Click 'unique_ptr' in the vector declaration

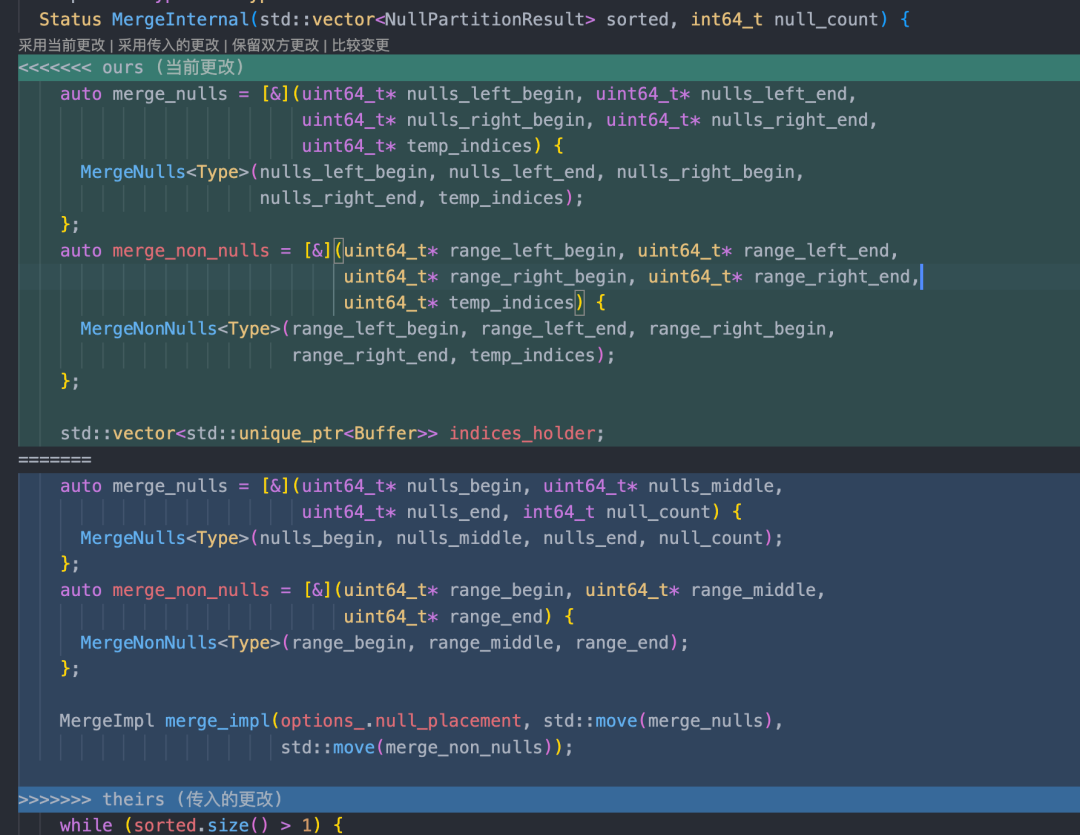coord(291,433)
